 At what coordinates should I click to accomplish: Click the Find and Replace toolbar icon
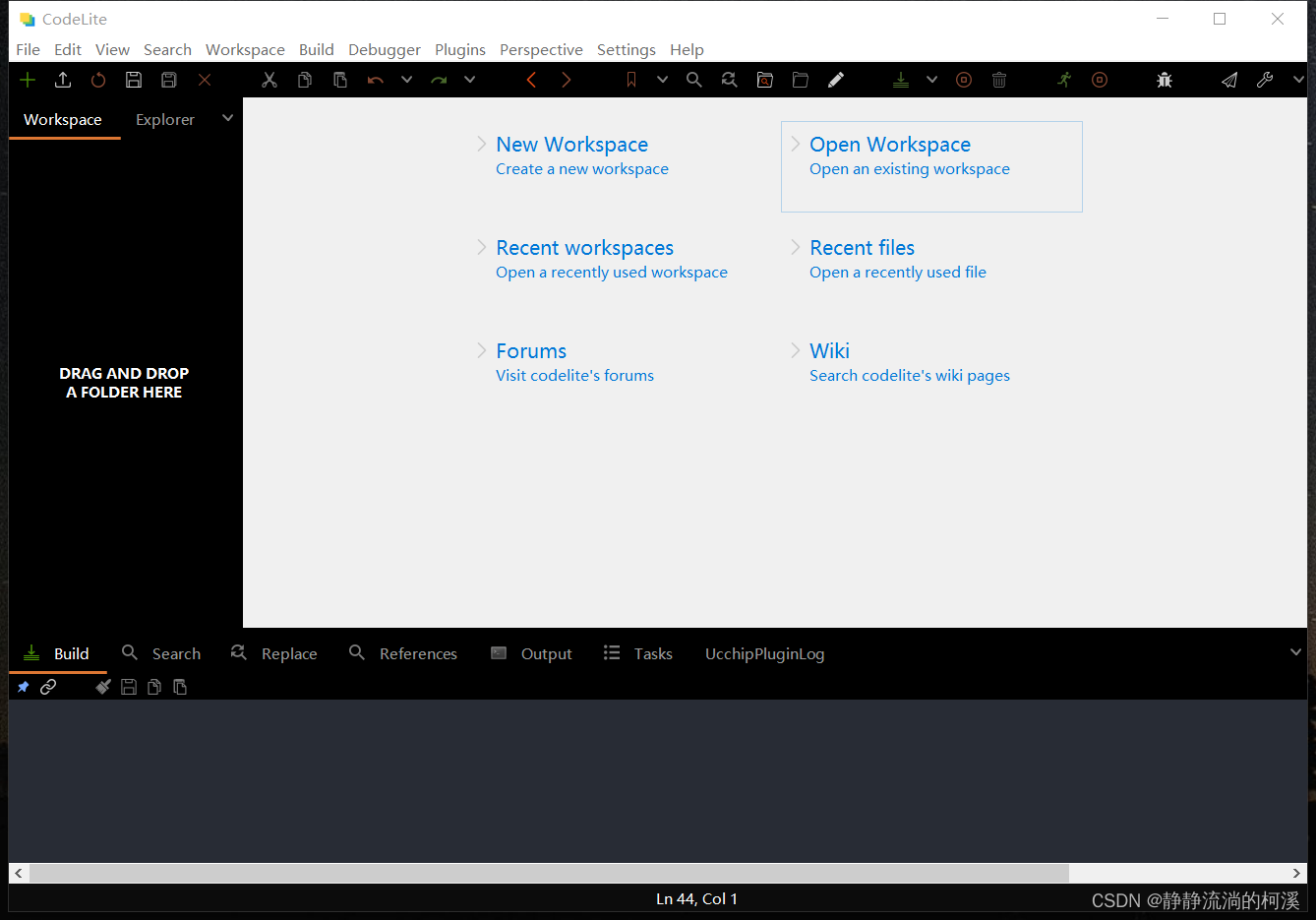point(730,80)
